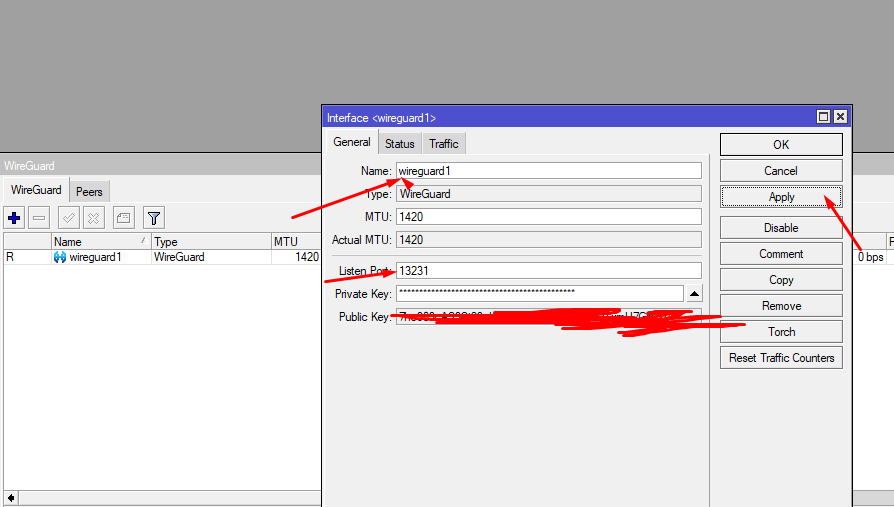Edit the Name field containing wireguard1
This screenshot has width=894, height=507.
tap(549, 171)
